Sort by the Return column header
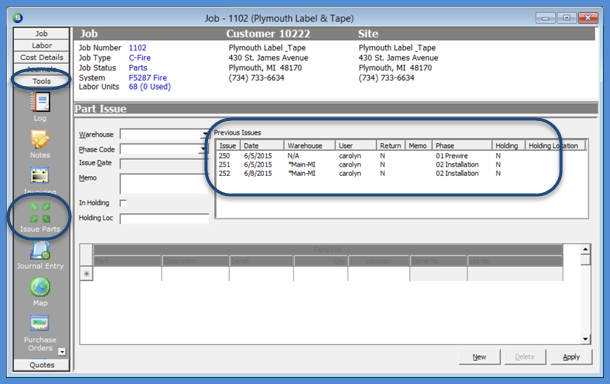This screenshot has width=610, height=384. click(x=391, y=146)
